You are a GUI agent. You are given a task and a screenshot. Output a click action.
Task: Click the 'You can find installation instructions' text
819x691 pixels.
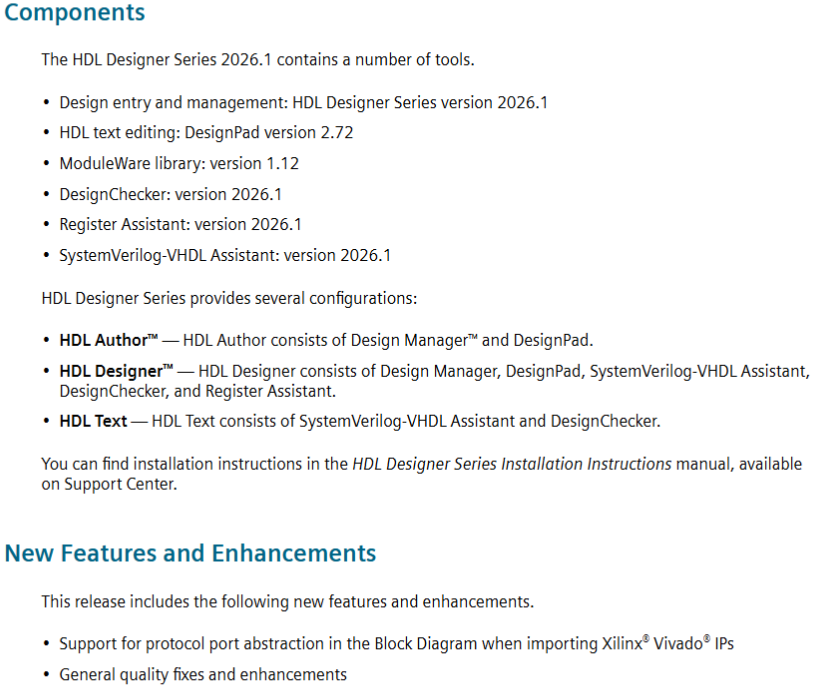pyautogui.click(x=195, y=464)
